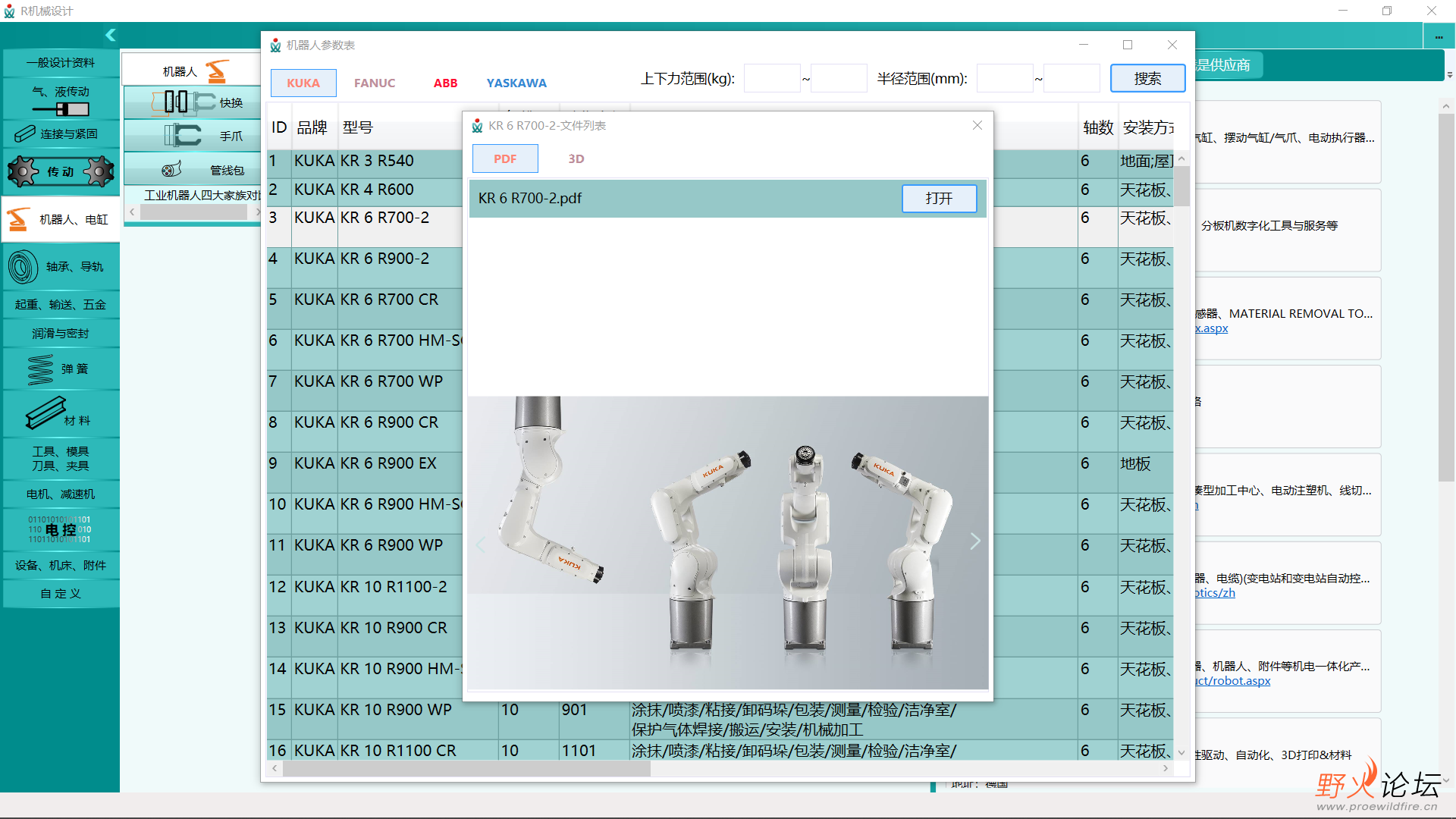Viewport: 1456px width, 819px height.
Task: Select PDF tab in file list dialog
Action: [505, 158]
